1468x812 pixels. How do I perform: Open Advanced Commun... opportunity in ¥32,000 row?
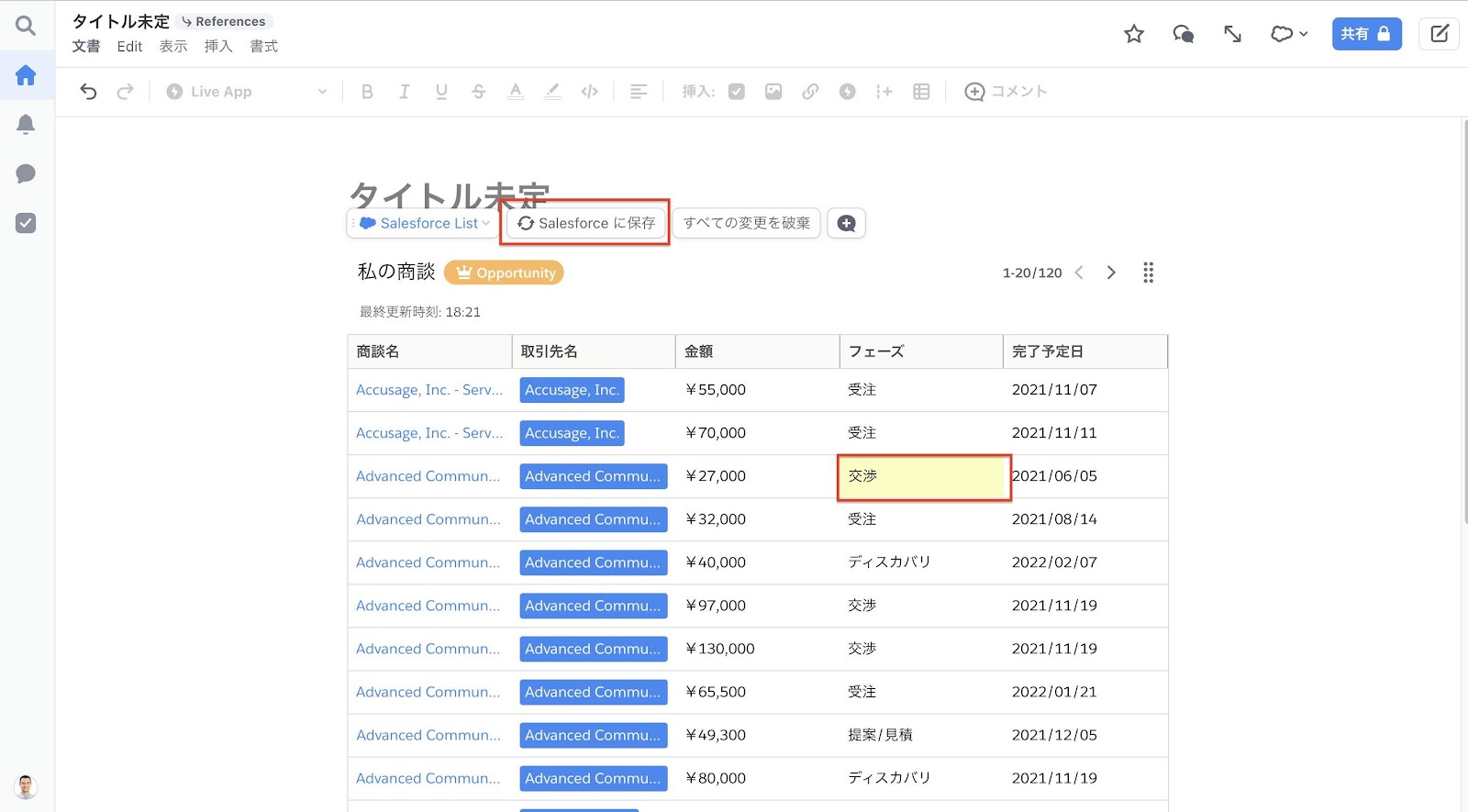pos(428,519)
